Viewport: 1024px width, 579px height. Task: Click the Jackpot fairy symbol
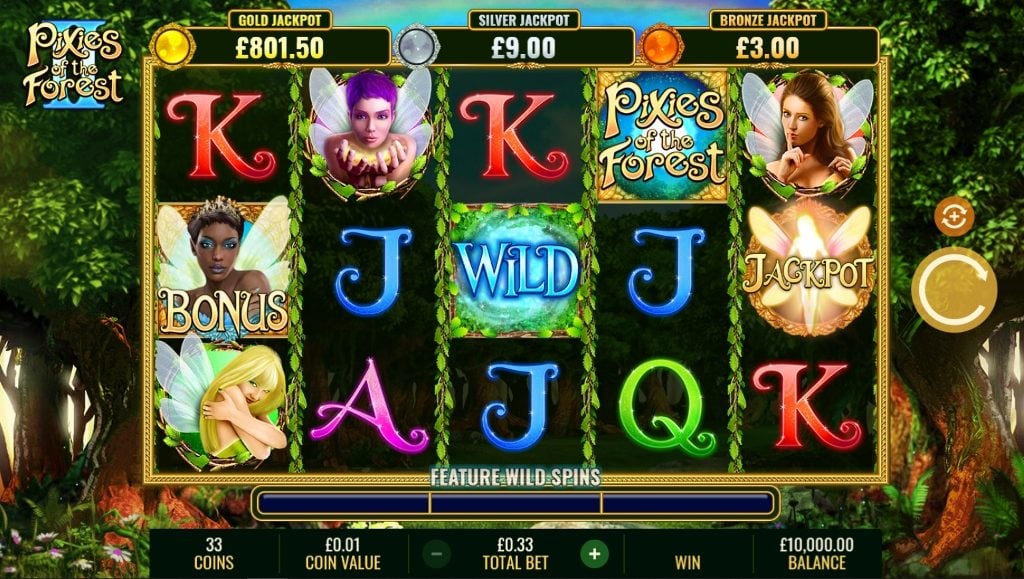tap(808, 270)
